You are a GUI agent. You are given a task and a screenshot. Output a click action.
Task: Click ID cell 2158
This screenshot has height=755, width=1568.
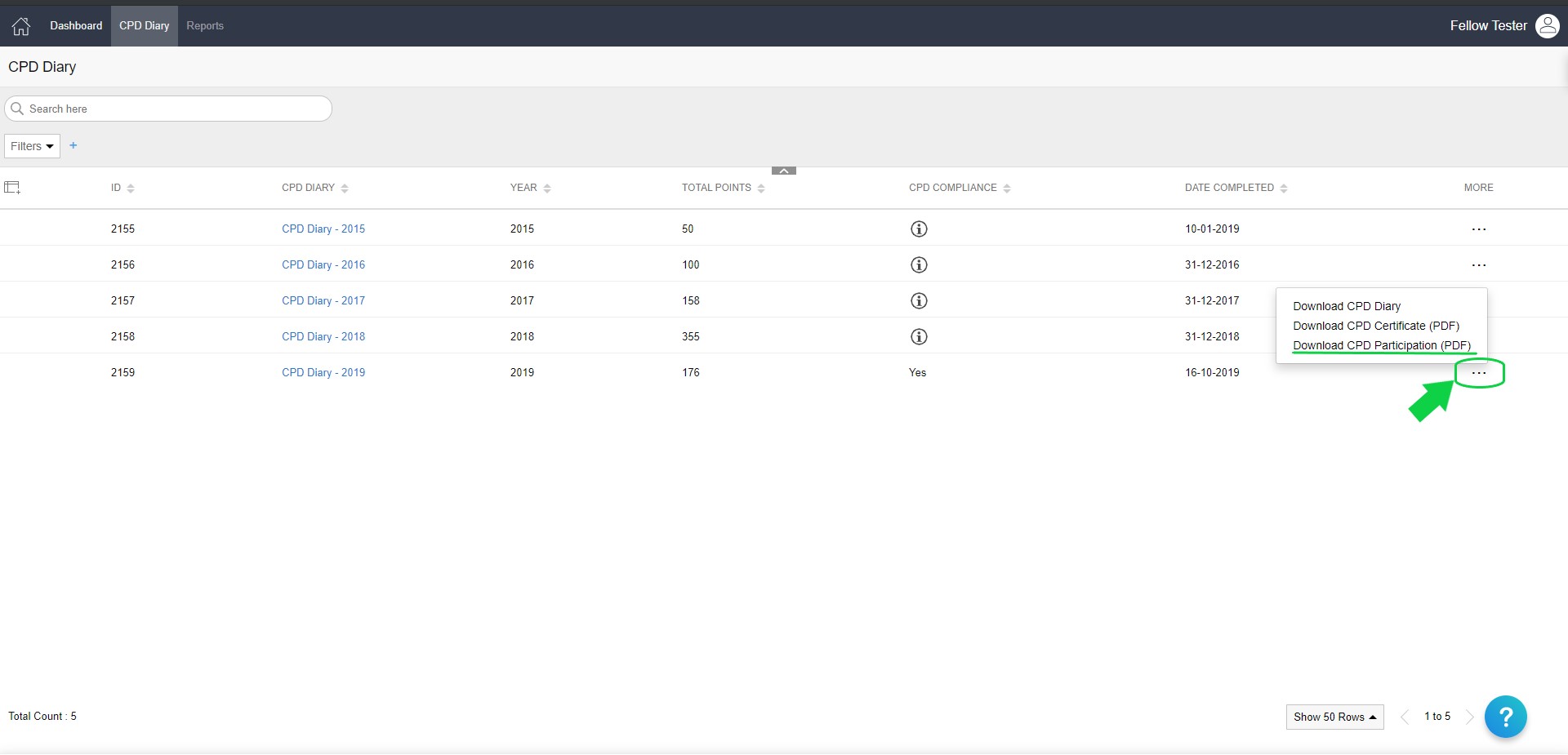click(122, 337)
